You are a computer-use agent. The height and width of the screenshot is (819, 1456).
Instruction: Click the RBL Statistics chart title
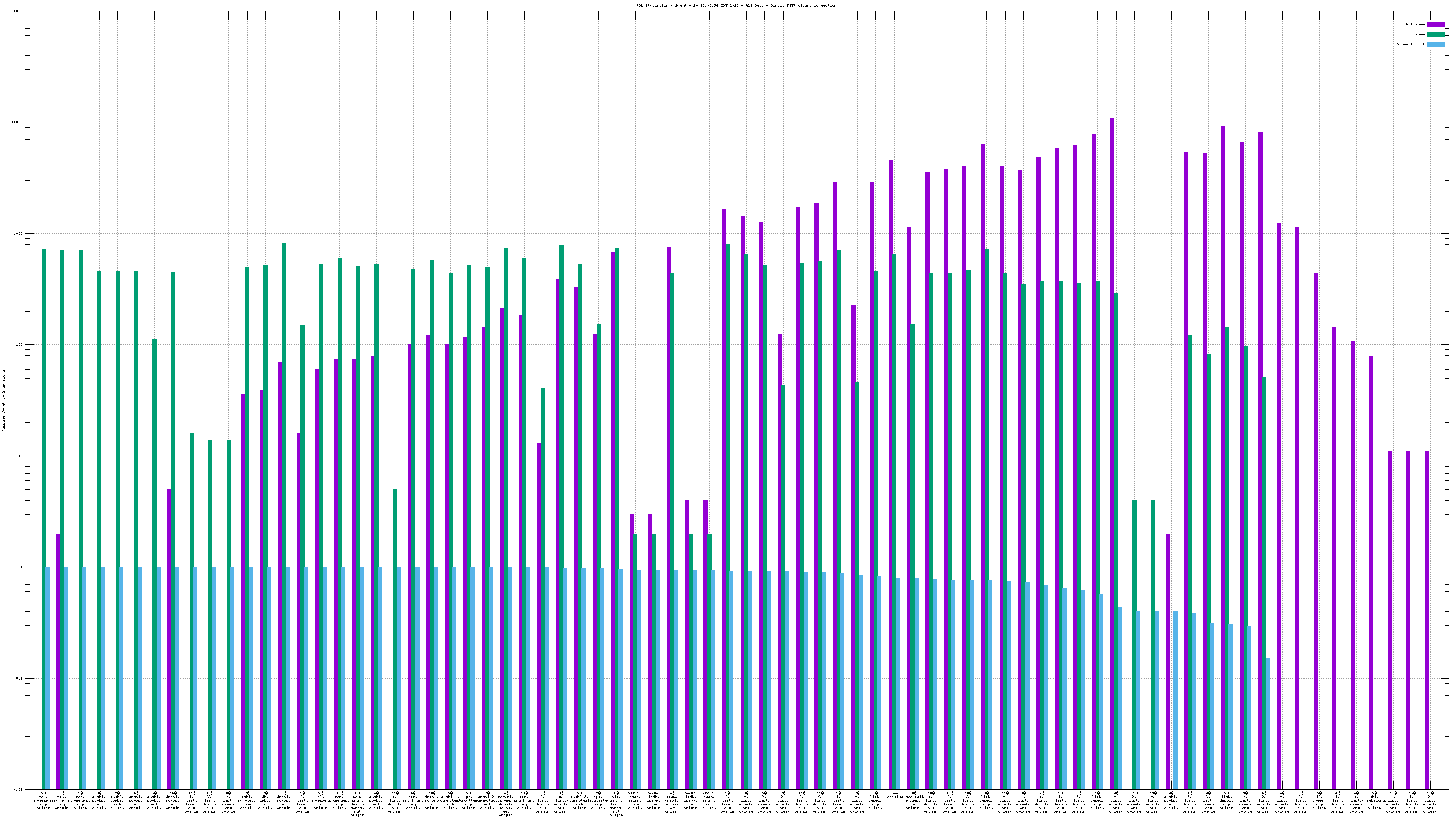pyautogui.click(x=736, y=5)
